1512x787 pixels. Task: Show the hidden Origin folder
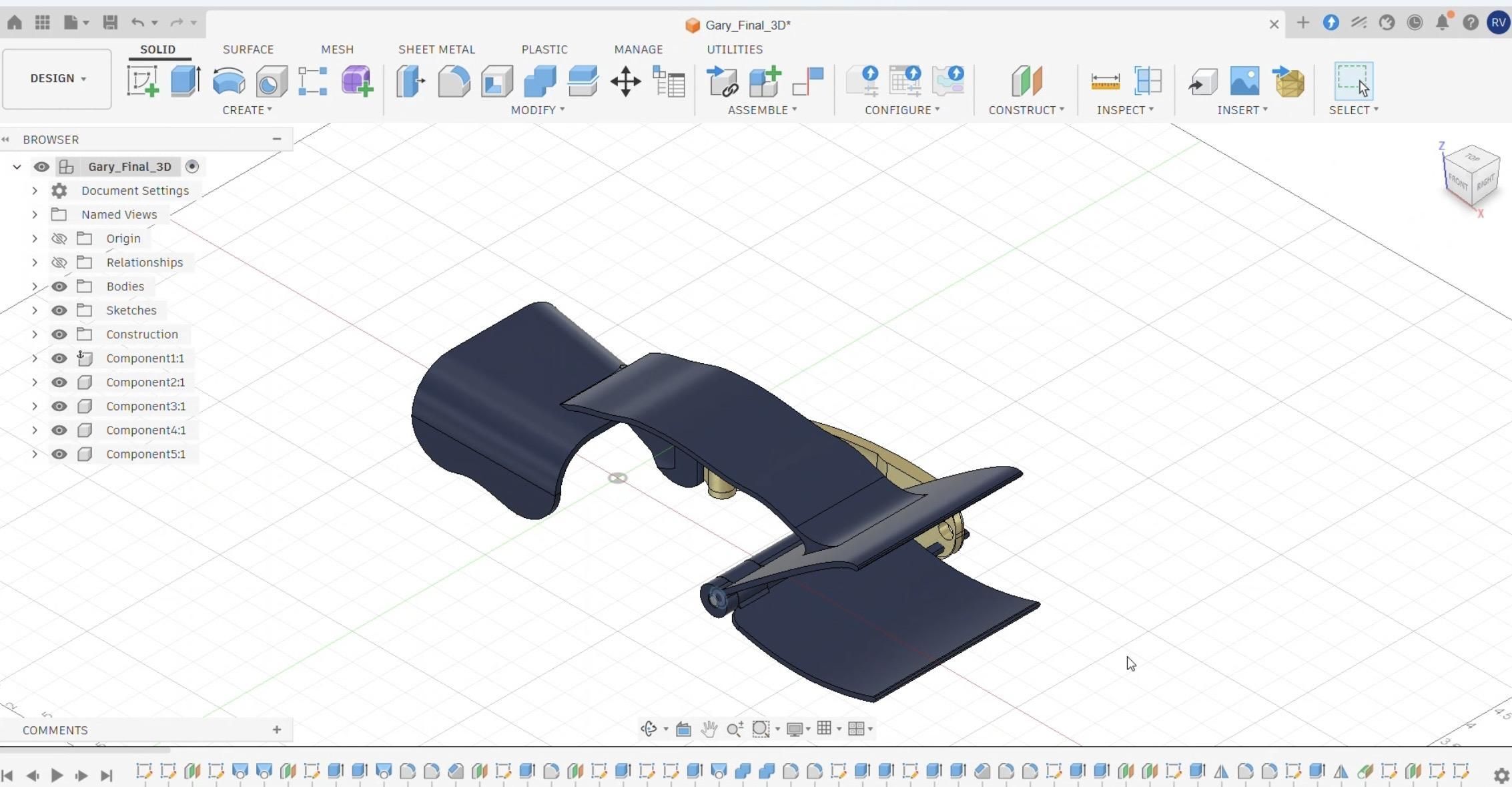(x=59, y=238)
